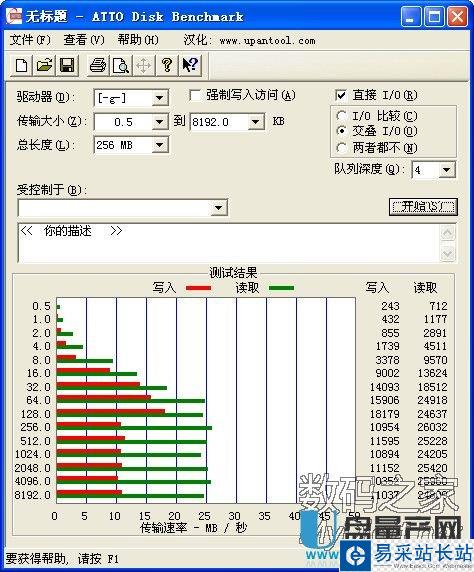
Task: Open the 队列深度 dropdown showing 4
Action: (x=447, y=170)
